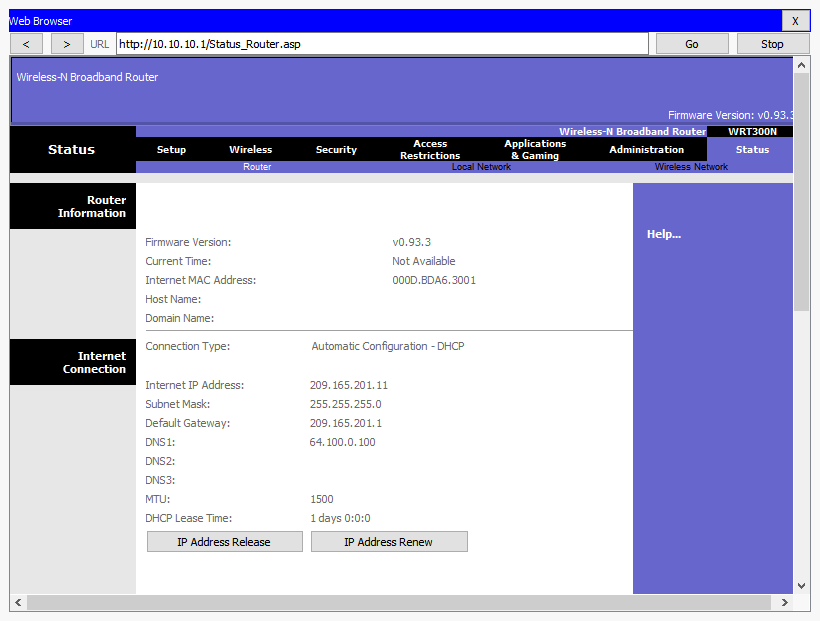Focus the URL address input field
The height and width of the screenshot is (621, 820).
point(382,44)
